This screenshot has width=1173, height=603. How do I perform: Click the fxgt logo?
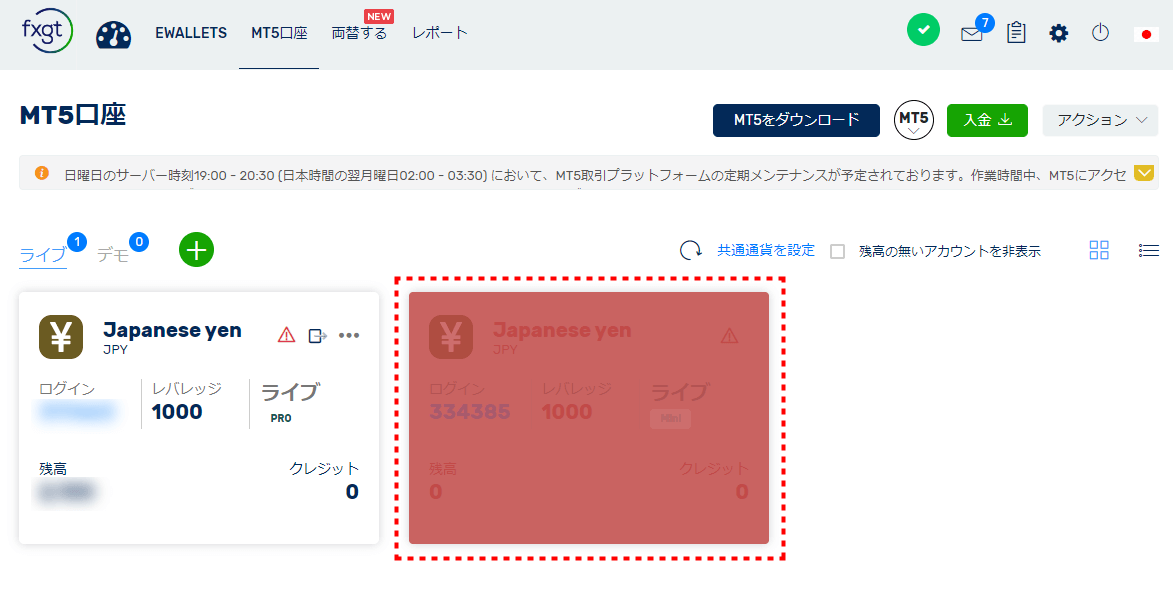tap(47, 32)
